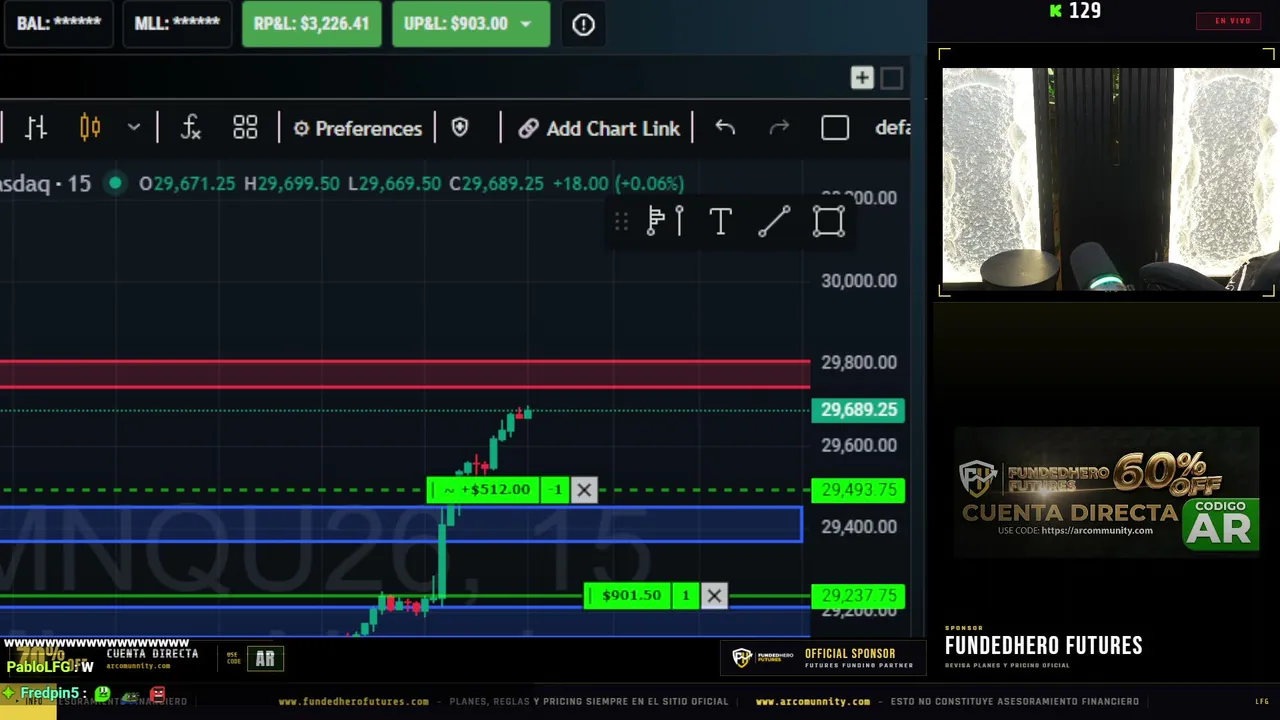Close the +$512.00 order line

click(584, 490)
